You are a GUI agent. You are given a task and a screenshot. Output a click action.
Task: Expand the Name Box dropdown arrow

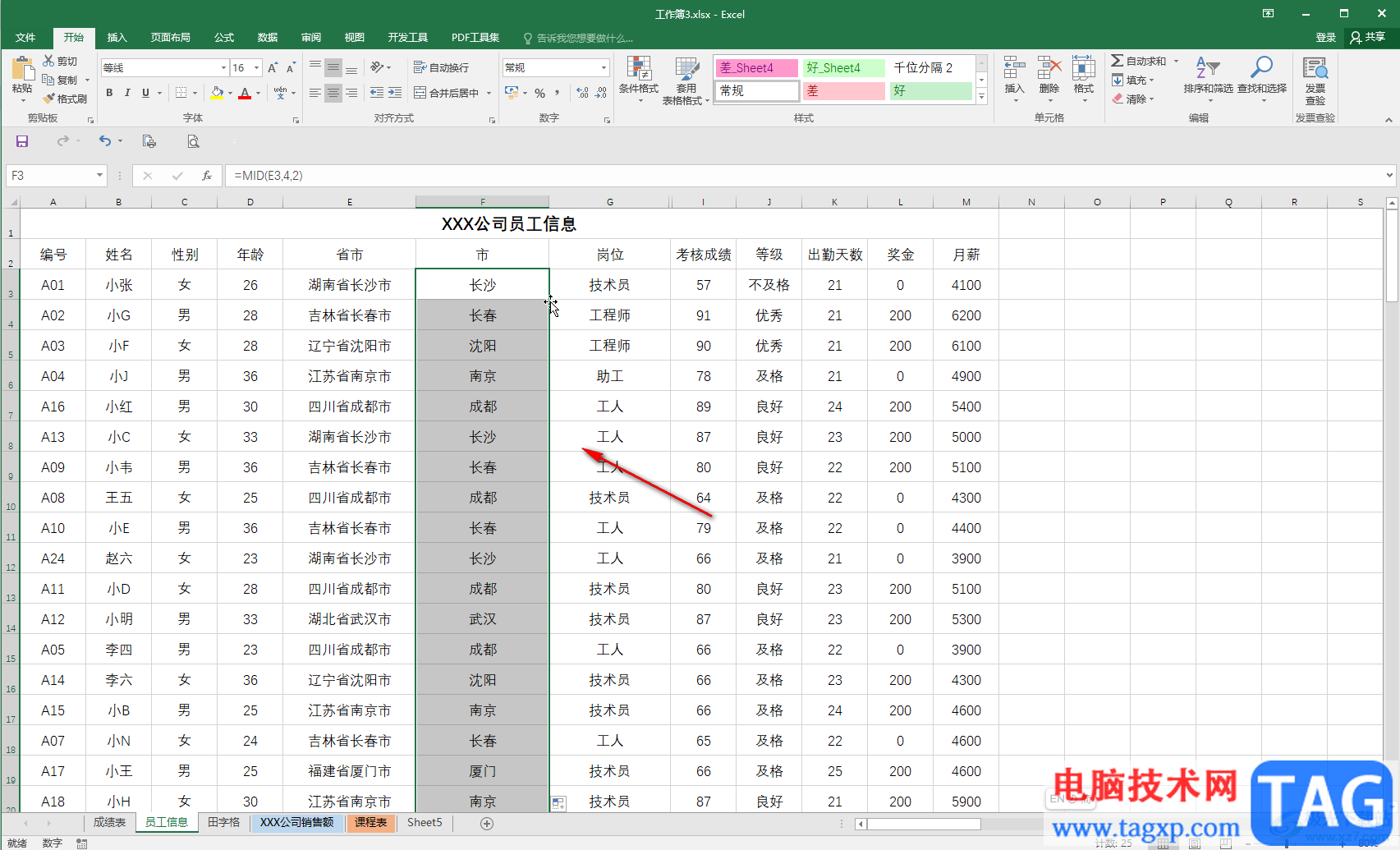99,176
